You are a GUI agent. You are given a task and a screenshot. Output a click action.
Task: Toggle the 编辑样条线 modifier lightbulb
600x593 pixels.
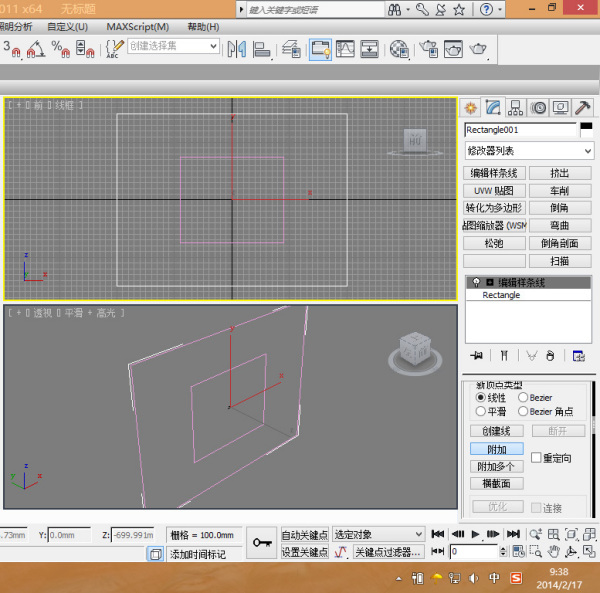(x=476, y=283)
